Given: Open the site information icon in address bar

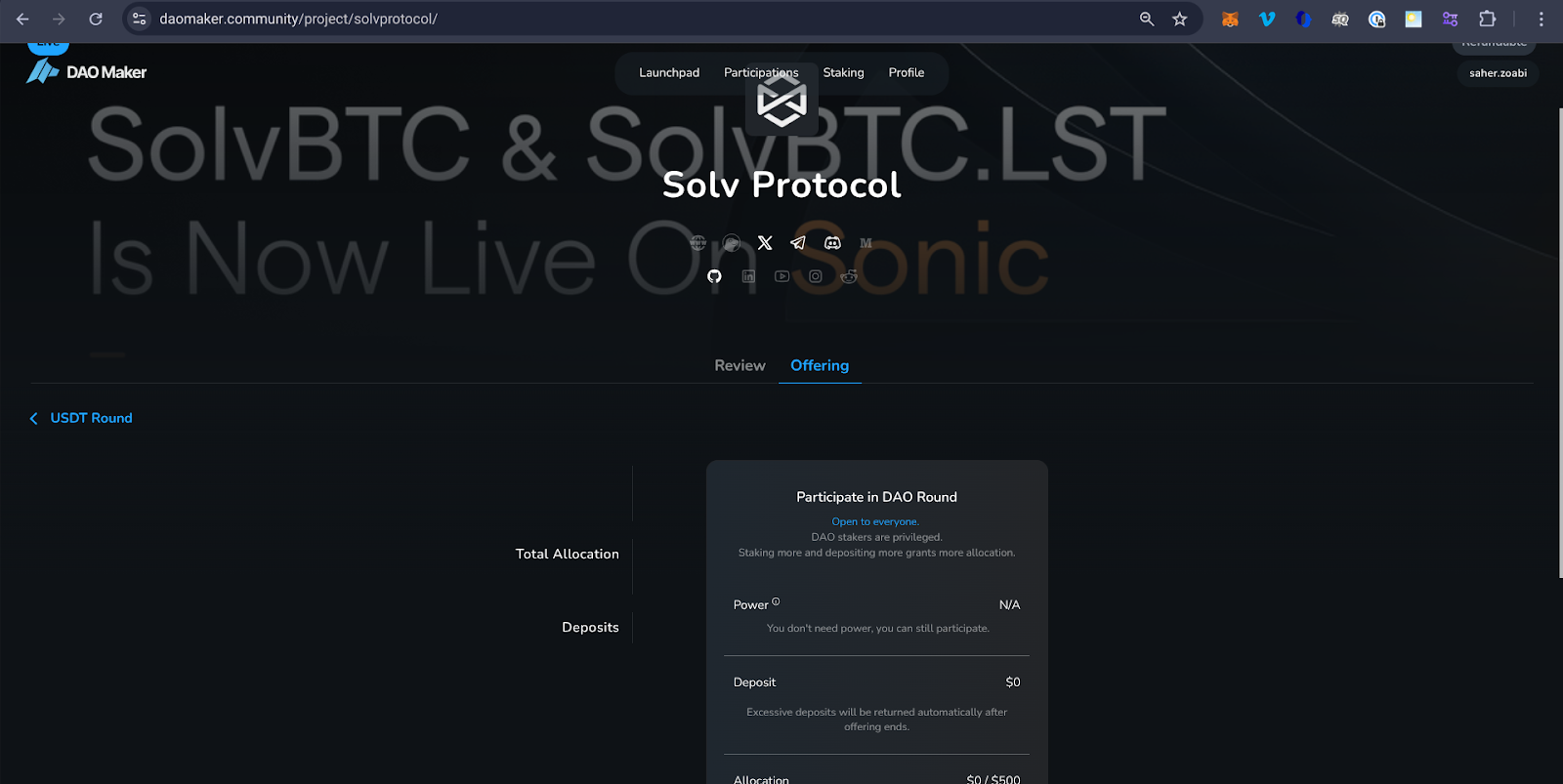Looking at the screenshot, I should (x=140, y=19).
